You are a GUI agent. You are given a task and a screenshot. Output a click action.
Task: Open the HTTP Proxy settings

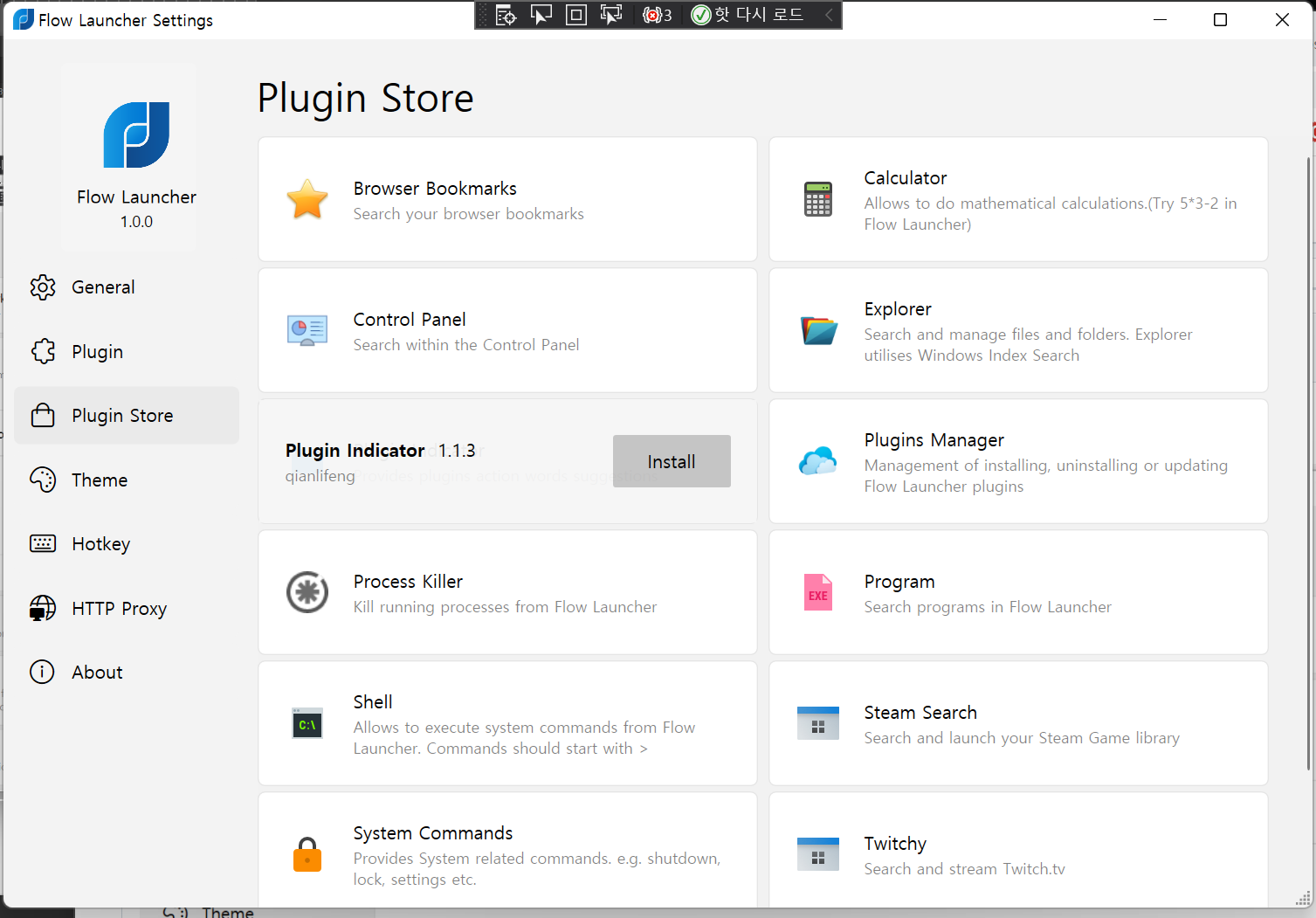pos(127,608)
